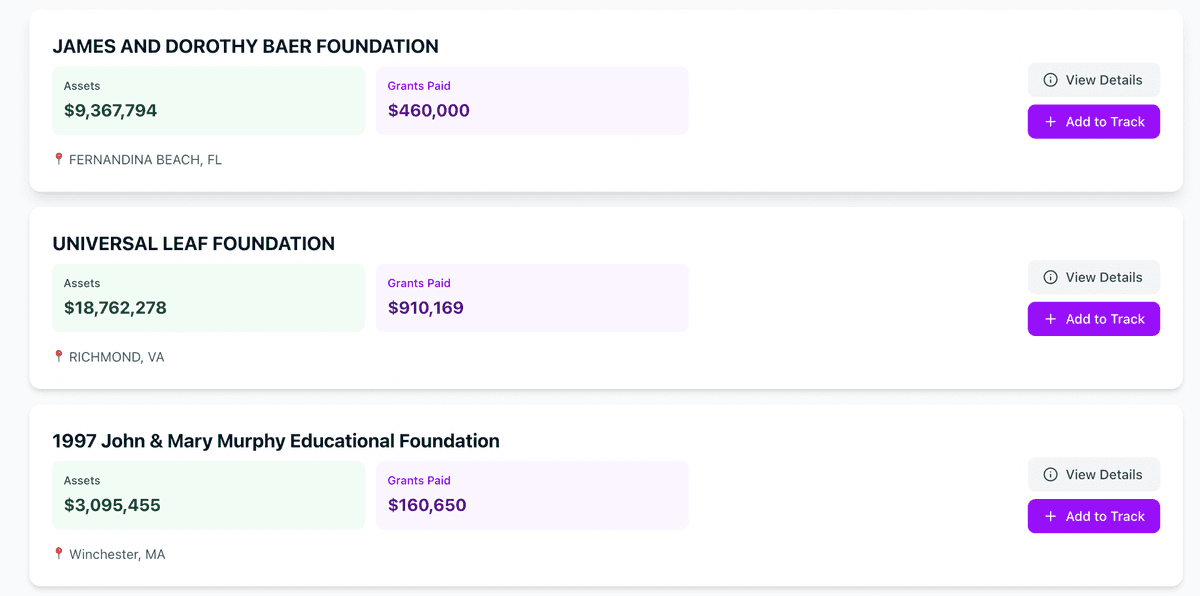Click the $9,367,794 assets box
This screenshot has height=596, width=1200.
click(208, 100)
